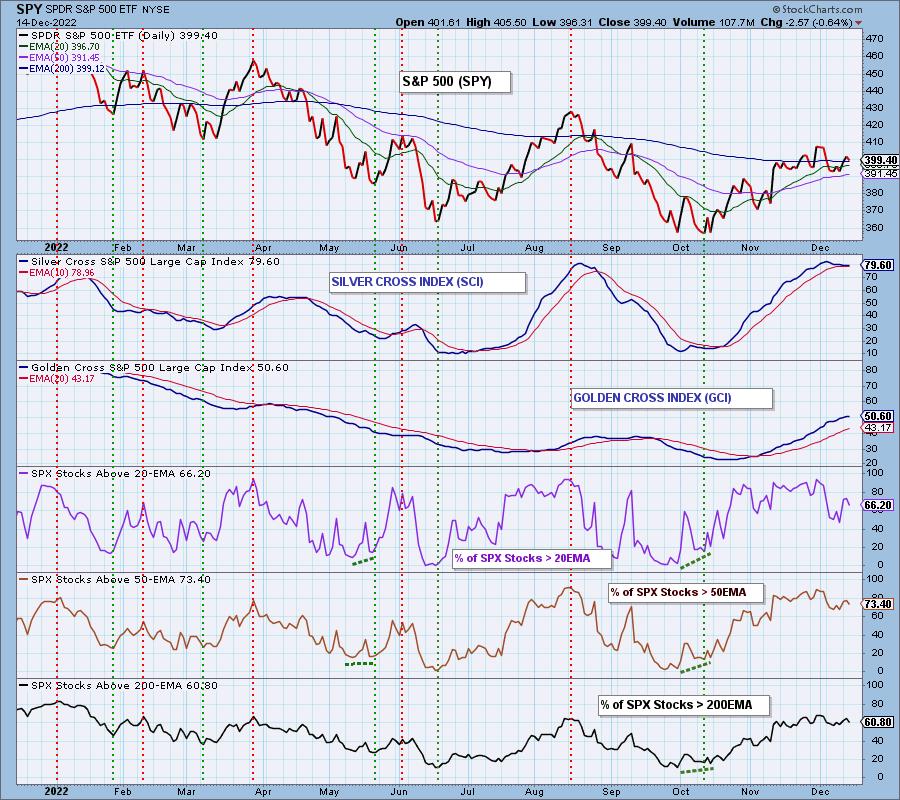Click the Low 396.31 header value
Viewport: 900px width, 800px height.
point(562,22)
